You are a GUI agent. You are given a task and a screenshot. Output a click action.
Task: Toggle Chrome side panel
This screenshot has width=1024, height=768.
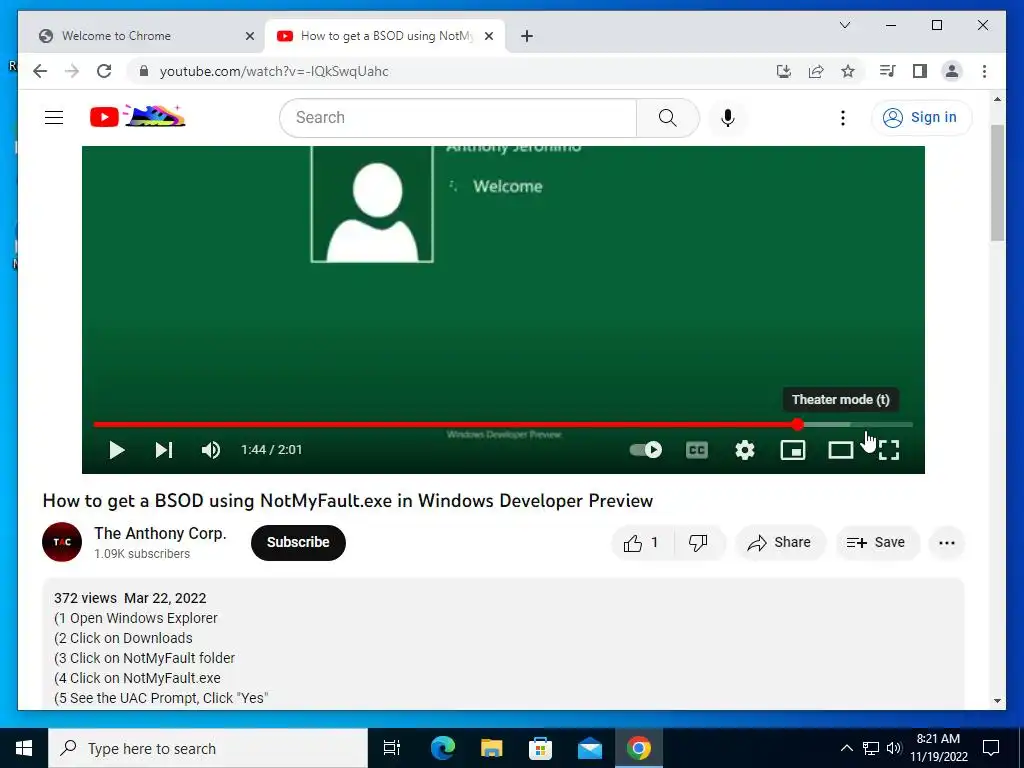[920, 71]
